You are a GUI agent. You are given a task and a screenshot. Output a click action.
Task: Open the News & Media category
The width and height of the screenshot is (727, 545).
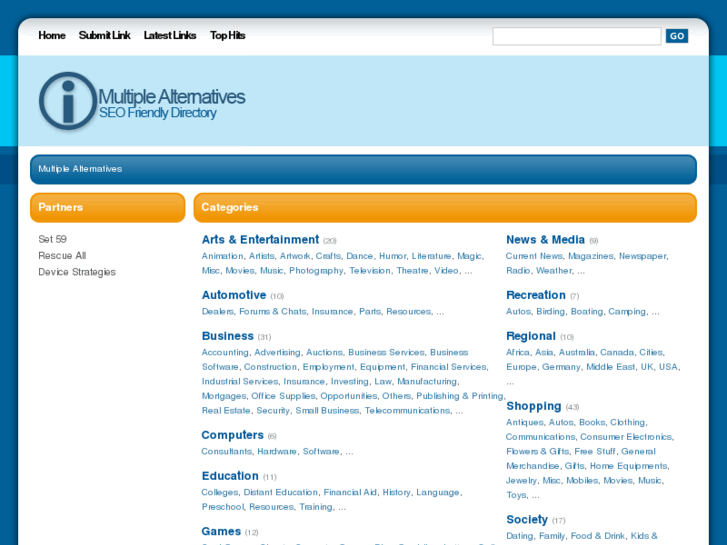545,239
